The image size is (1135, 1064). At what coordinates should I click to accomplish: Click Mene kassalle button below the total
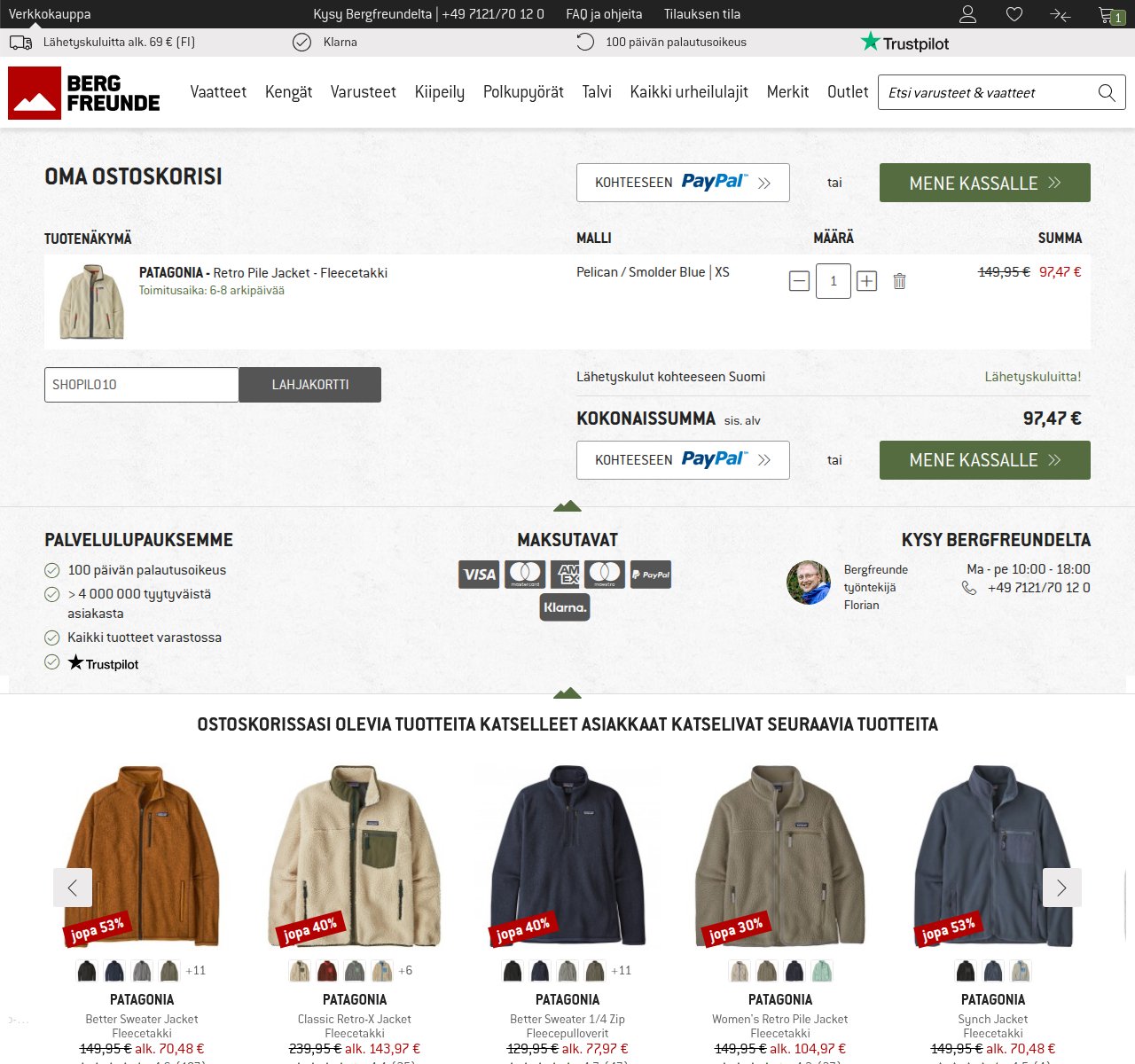985,460
